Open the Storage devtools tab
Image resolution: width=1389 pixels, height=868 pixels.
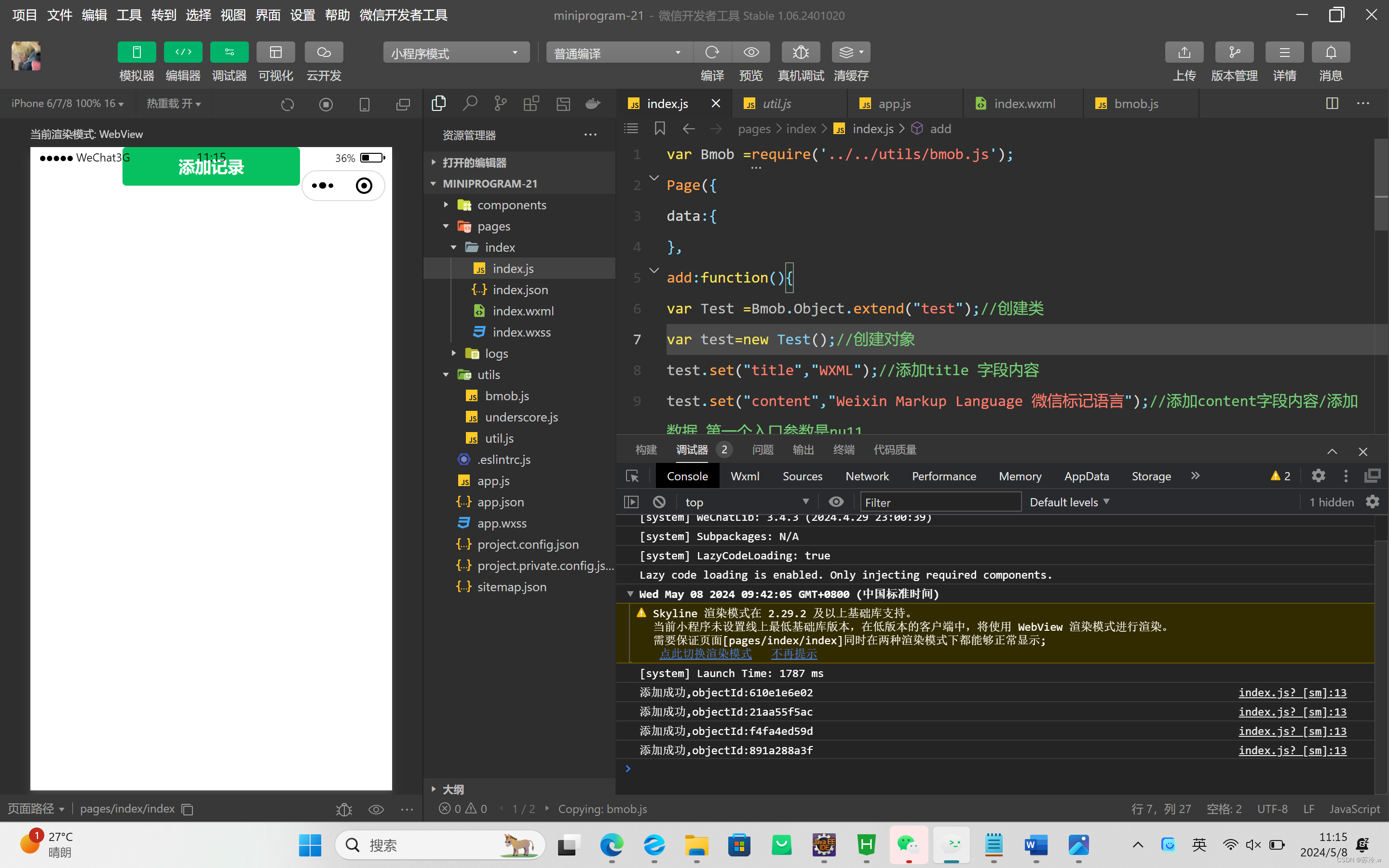(1151, 476)
